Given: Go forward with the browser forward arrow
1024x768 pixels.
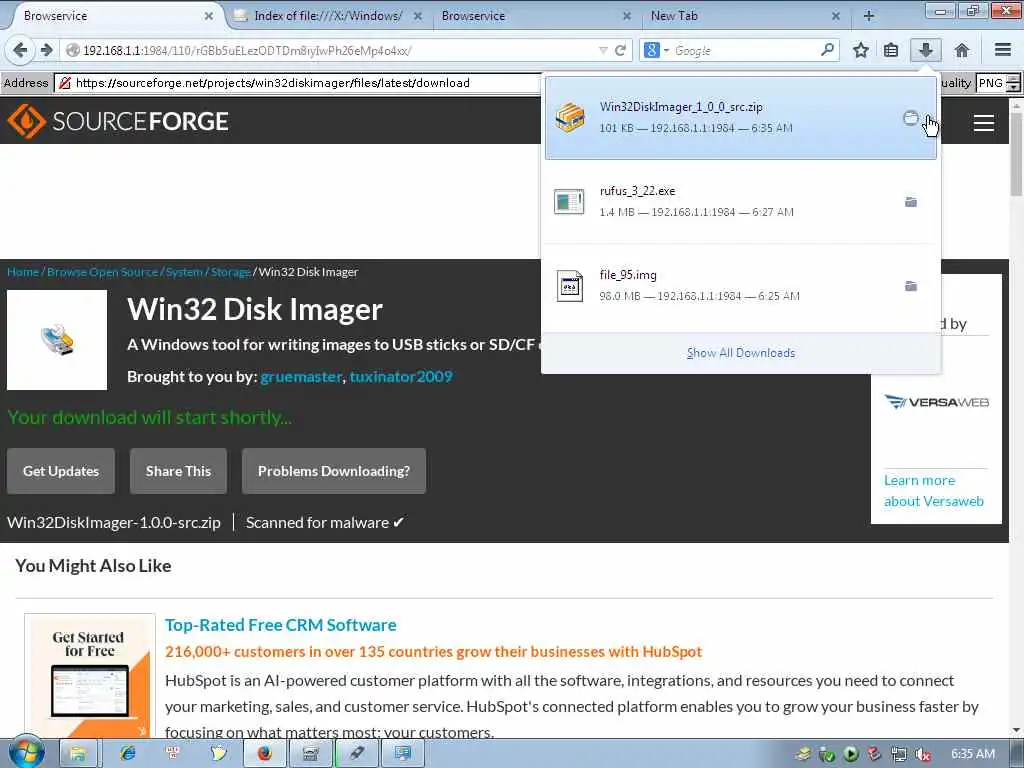Looking at the screenshot, I should pyautogui.click(x=46, y=50).
